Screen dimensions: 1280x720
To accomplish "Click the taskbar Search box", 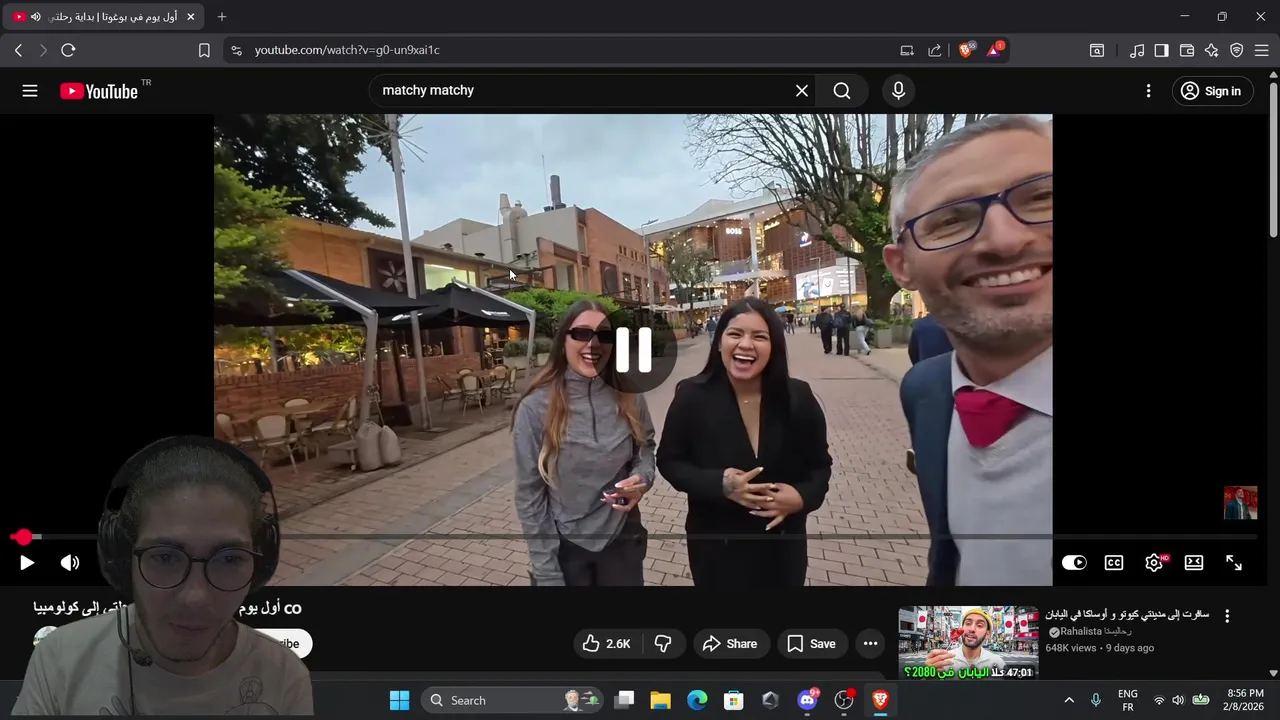I will point(512,700).
